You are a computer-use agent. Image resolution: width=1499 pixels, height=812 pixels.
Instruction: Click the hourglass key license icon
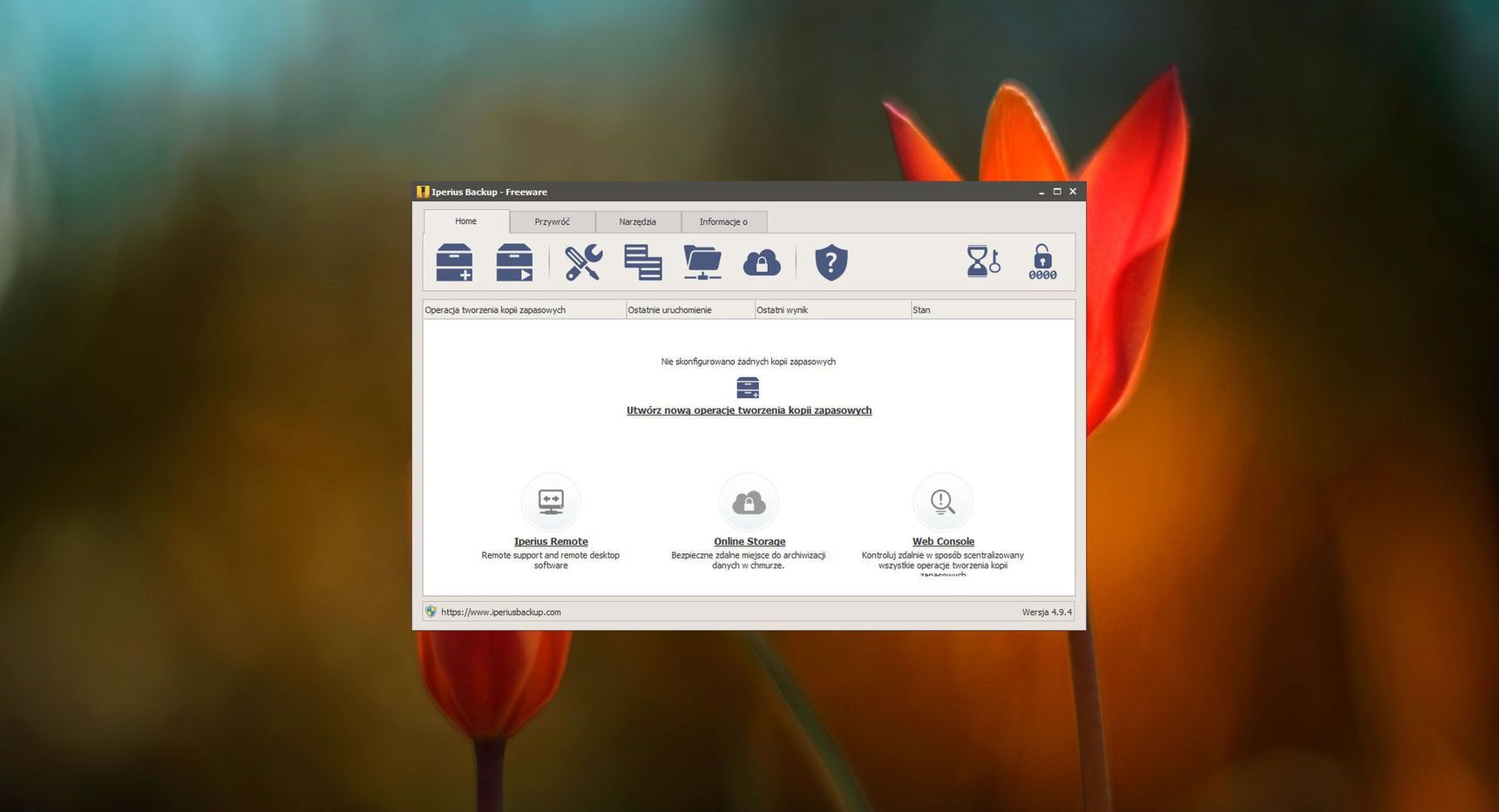[x=983, y=261]
